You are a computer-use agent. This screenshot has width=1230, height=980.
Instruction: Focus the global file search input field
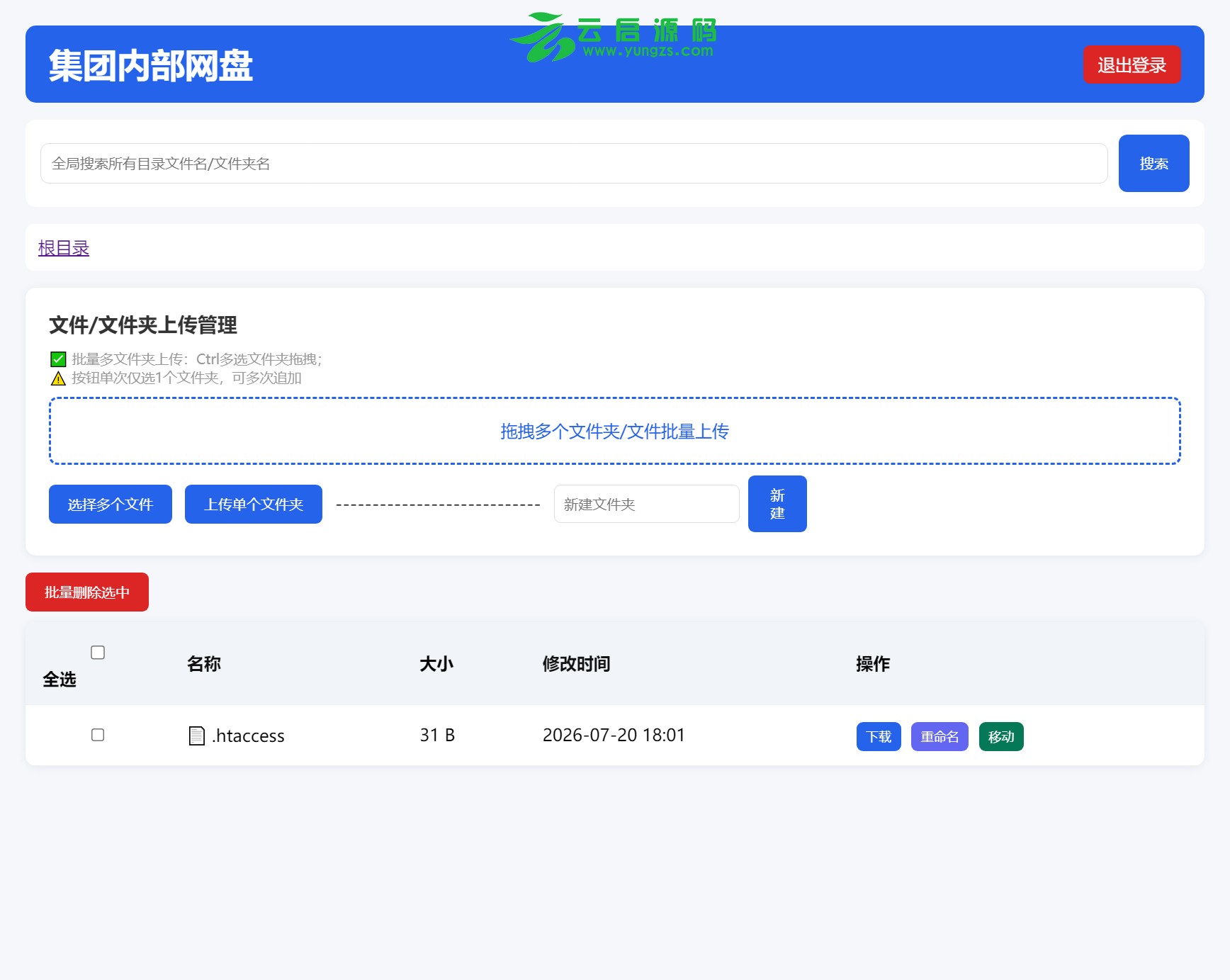click(x=574, y=164)
